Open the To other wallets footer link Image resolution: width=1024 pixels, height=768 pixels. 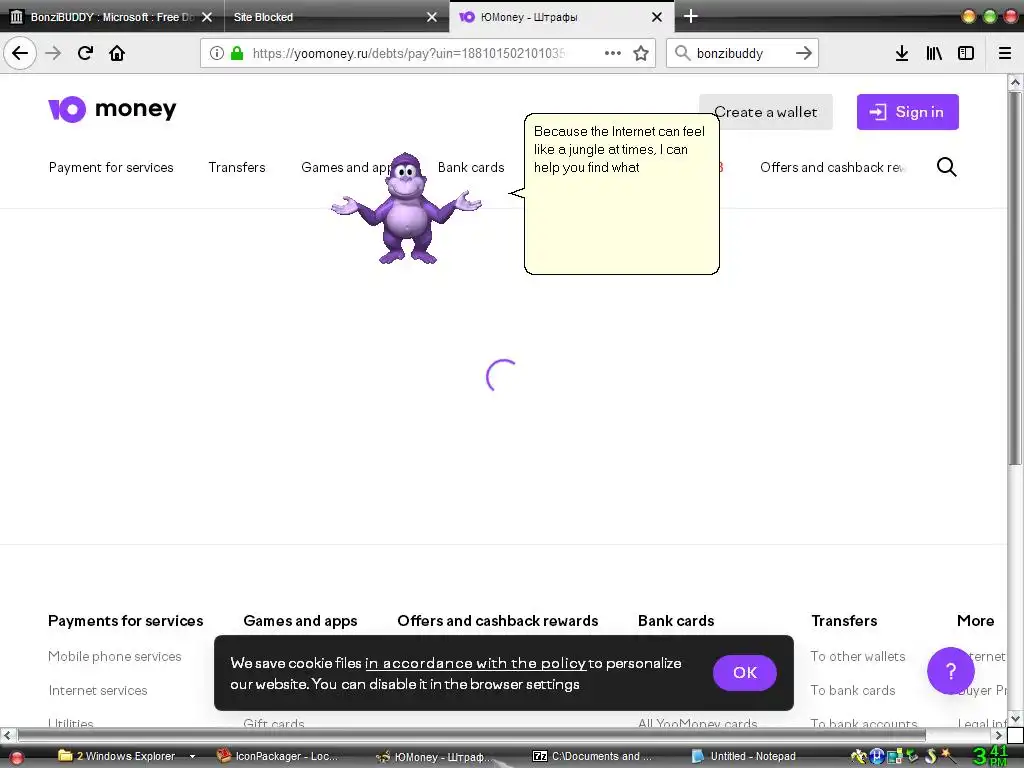(x=858, y=656)
